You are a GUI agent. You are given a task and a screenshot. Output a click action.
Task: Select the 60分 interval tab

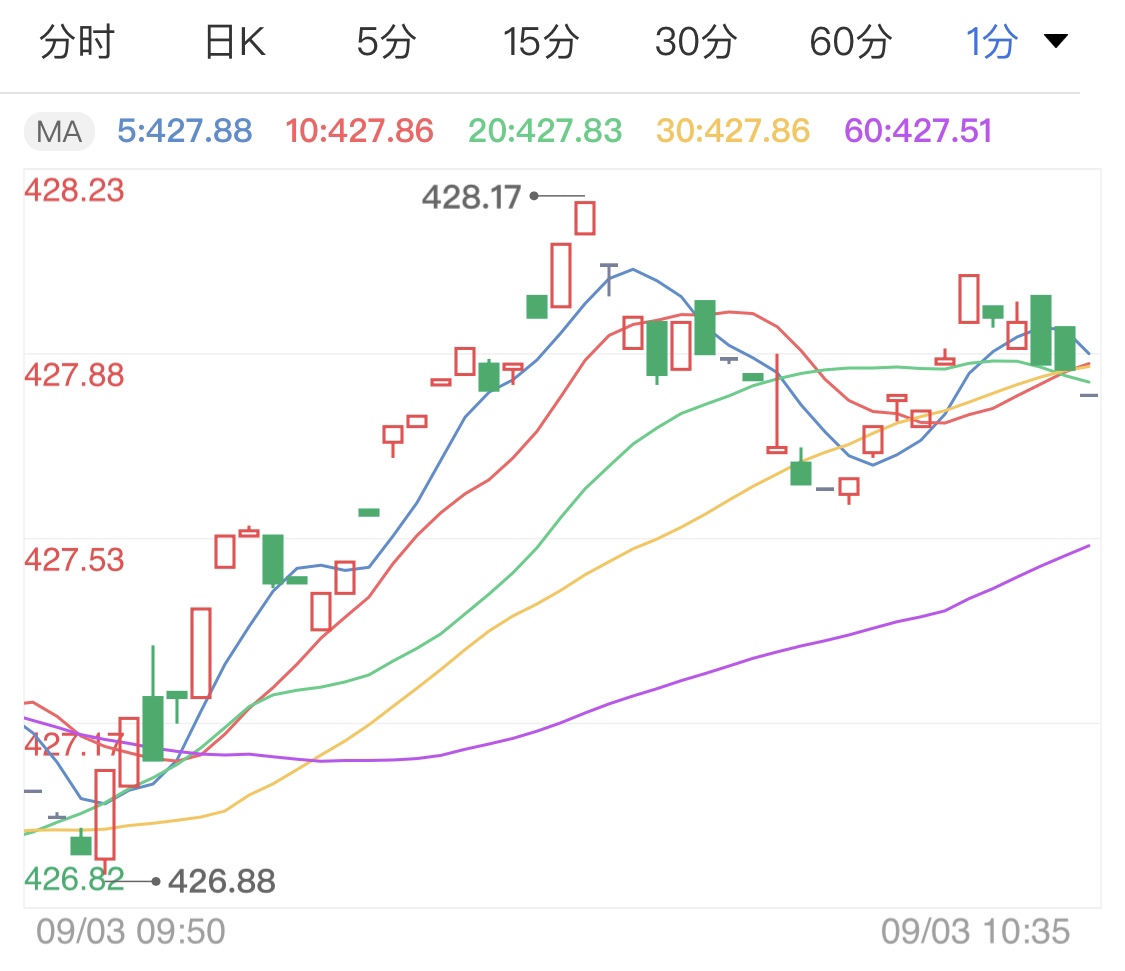[x=851, y=42]
